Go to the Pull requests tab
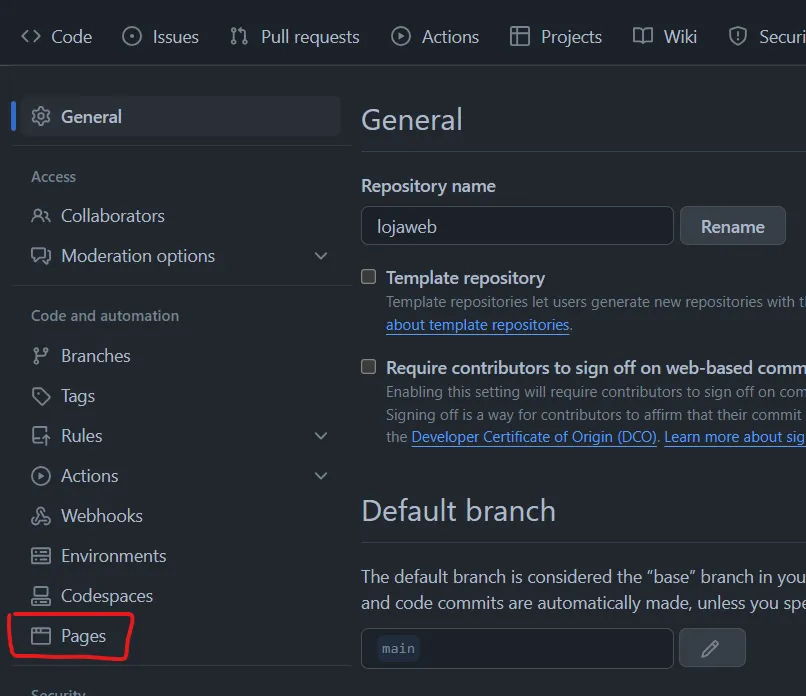This screenshot has height=696, width=806. click(x=295, y=36)
